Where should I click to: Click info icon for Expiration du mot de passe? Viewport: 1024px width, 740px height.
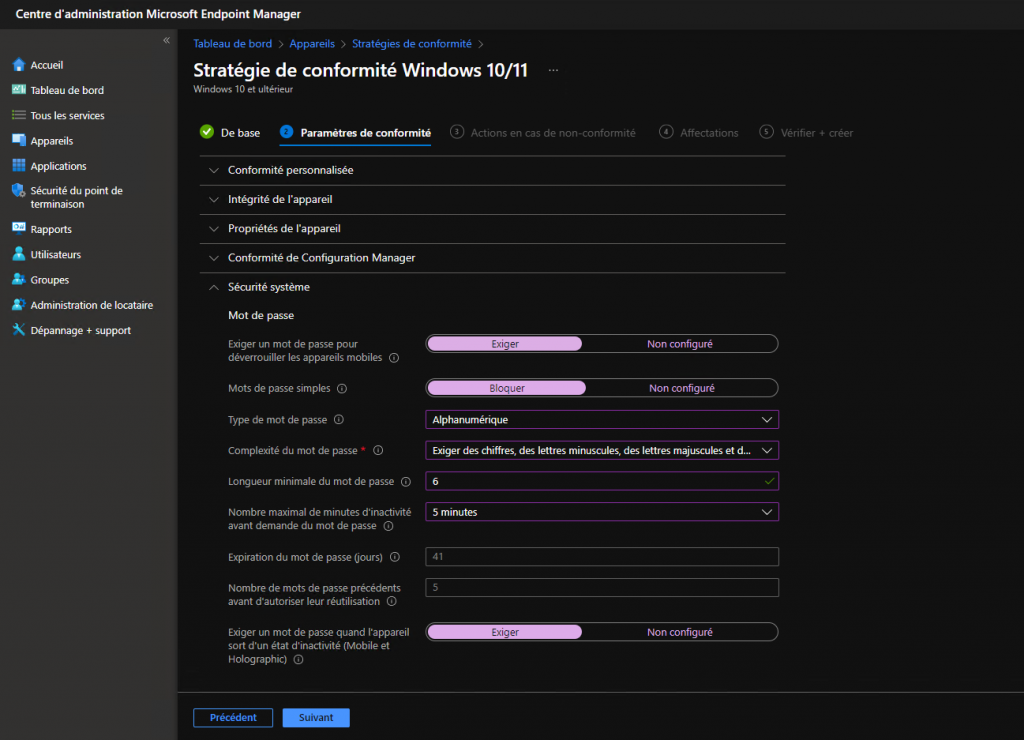point(395,557)
